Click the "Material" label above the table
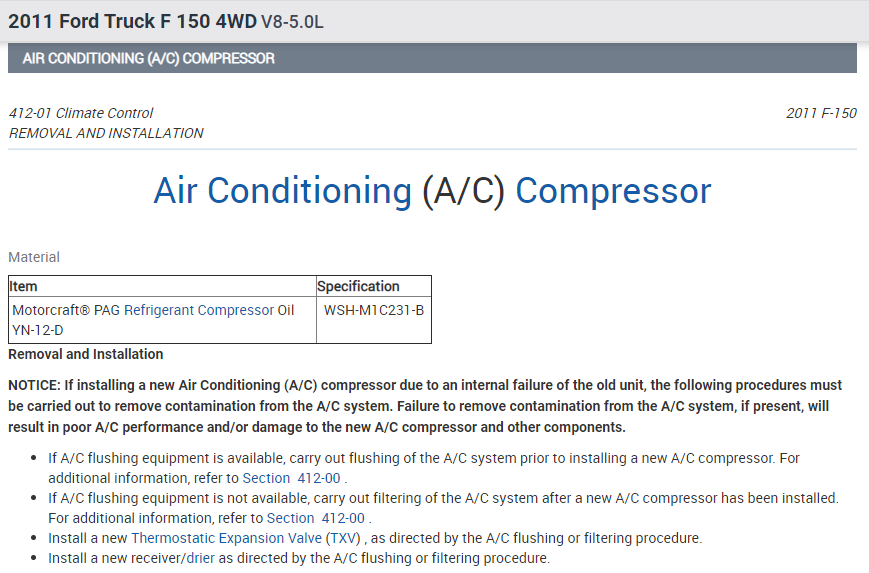 pos(34,257)
